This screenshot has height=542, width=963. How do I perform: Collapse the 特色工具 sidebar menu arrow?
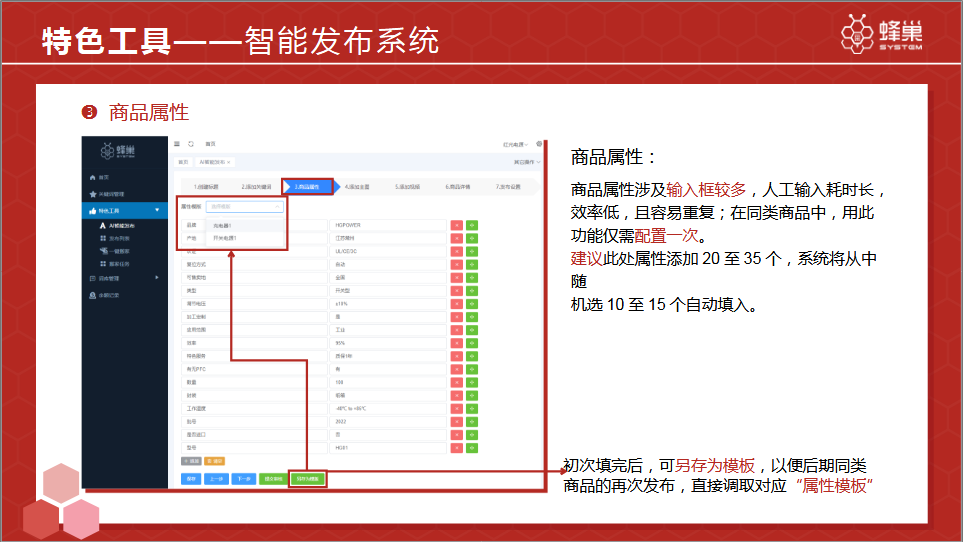pos(157,210)
